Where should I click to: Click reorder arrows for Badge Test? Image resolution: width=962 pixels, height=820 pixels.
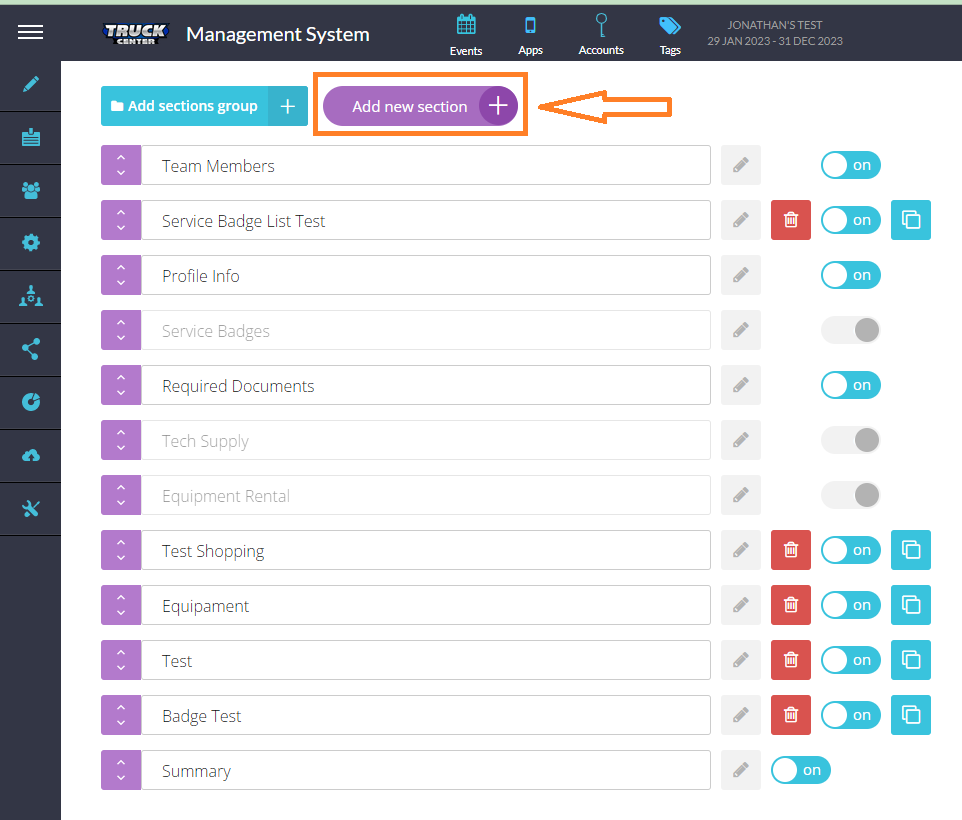[121, 715]
